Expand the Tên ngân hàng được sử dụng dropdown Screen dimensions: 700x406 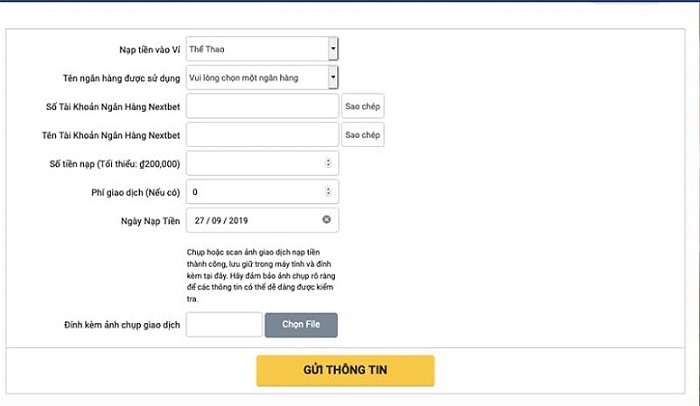tap(262, 77)
